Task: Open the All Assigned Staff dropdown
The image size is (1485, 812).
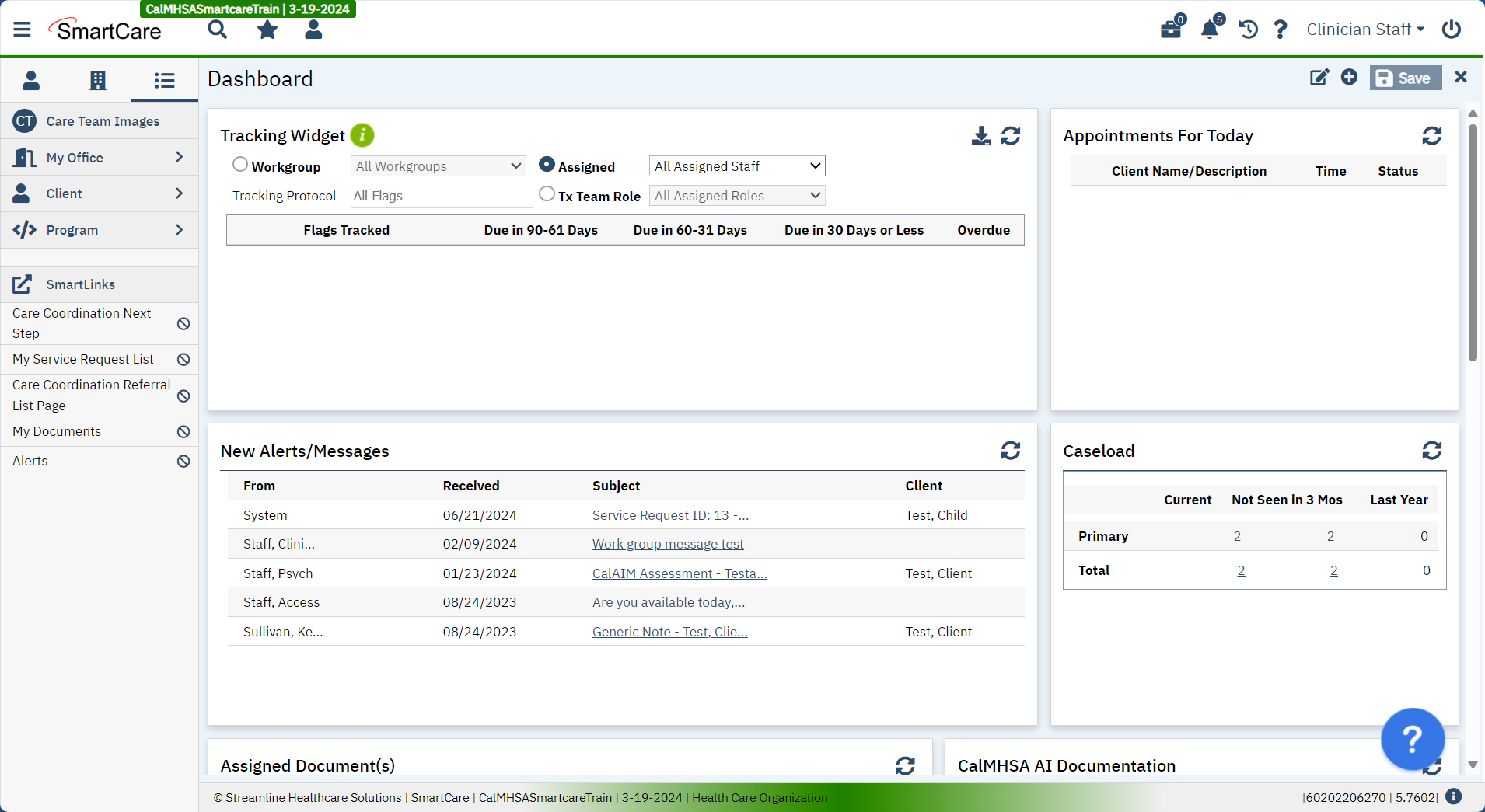Action: click(736, 166)
